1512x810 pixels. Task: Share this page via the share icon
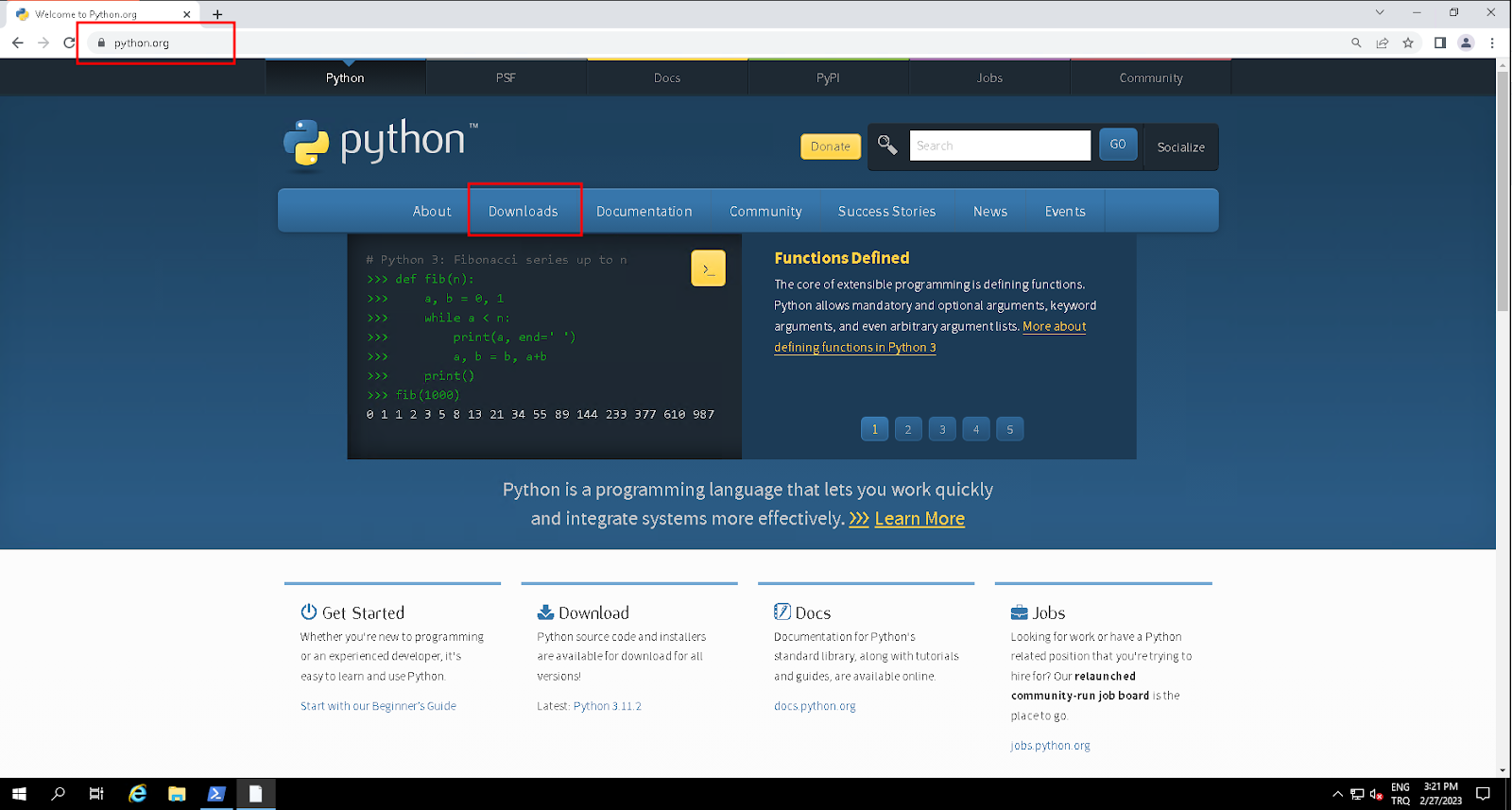pos(1383,43)
